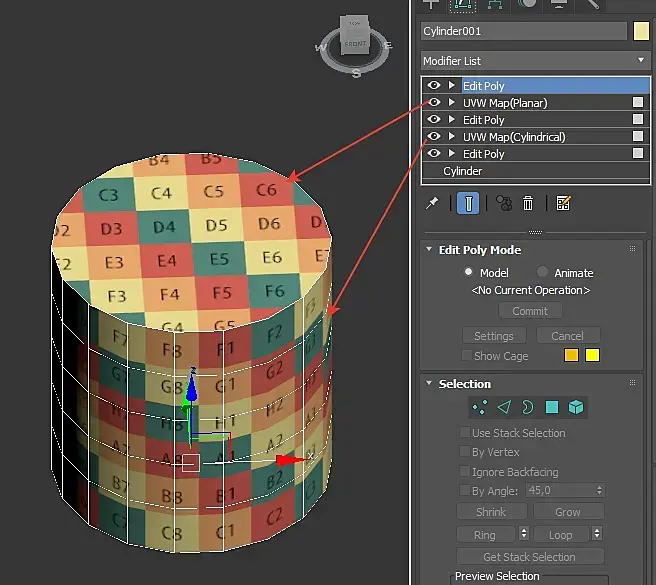Select Edge sub-object level icon
This screenshot has width=656, height=585.
[x=504, y=407]
